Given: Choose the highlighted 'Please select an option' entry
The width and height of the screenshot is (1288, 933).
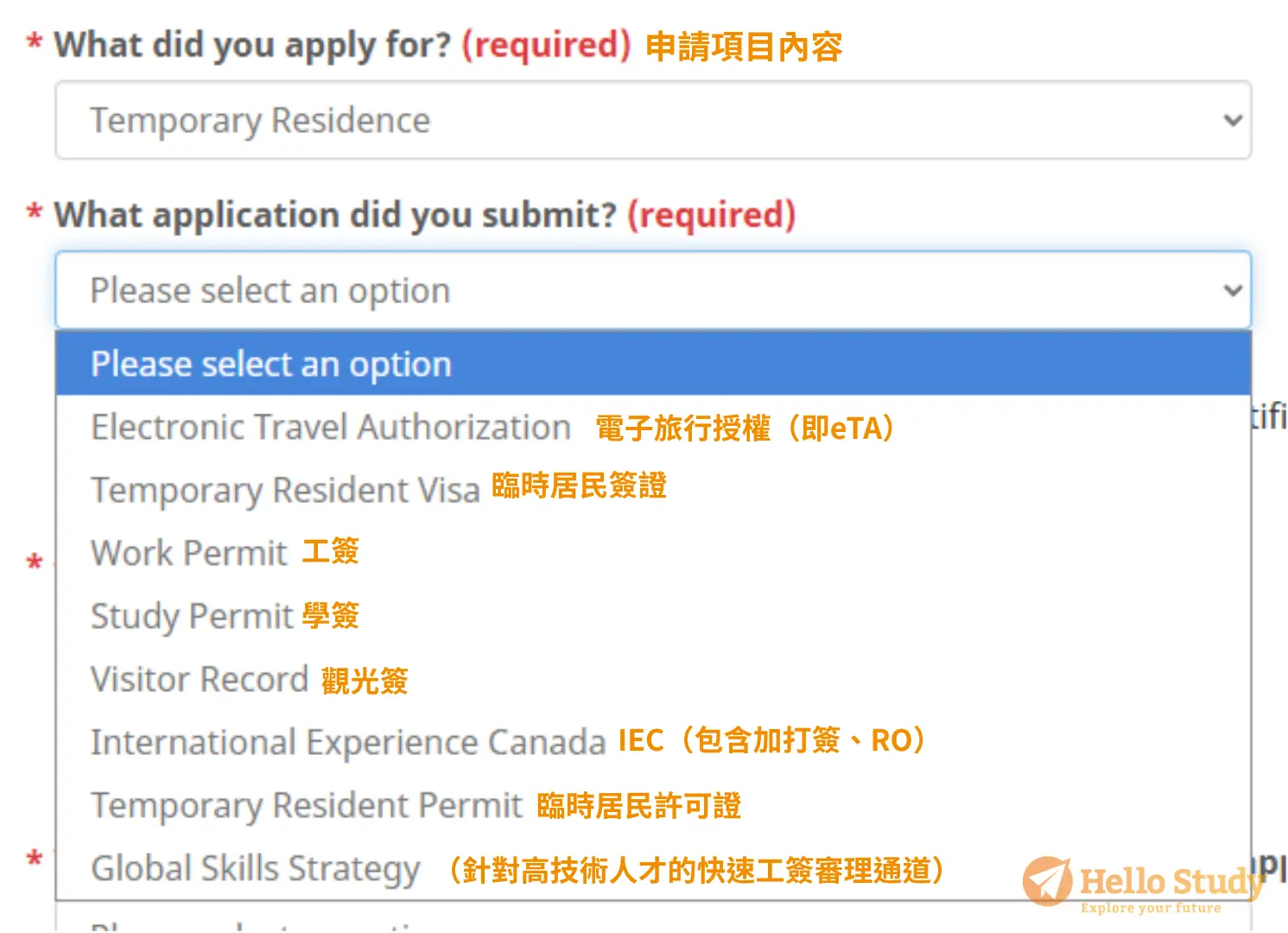Looking at the screenshot, I should [653, 364].
